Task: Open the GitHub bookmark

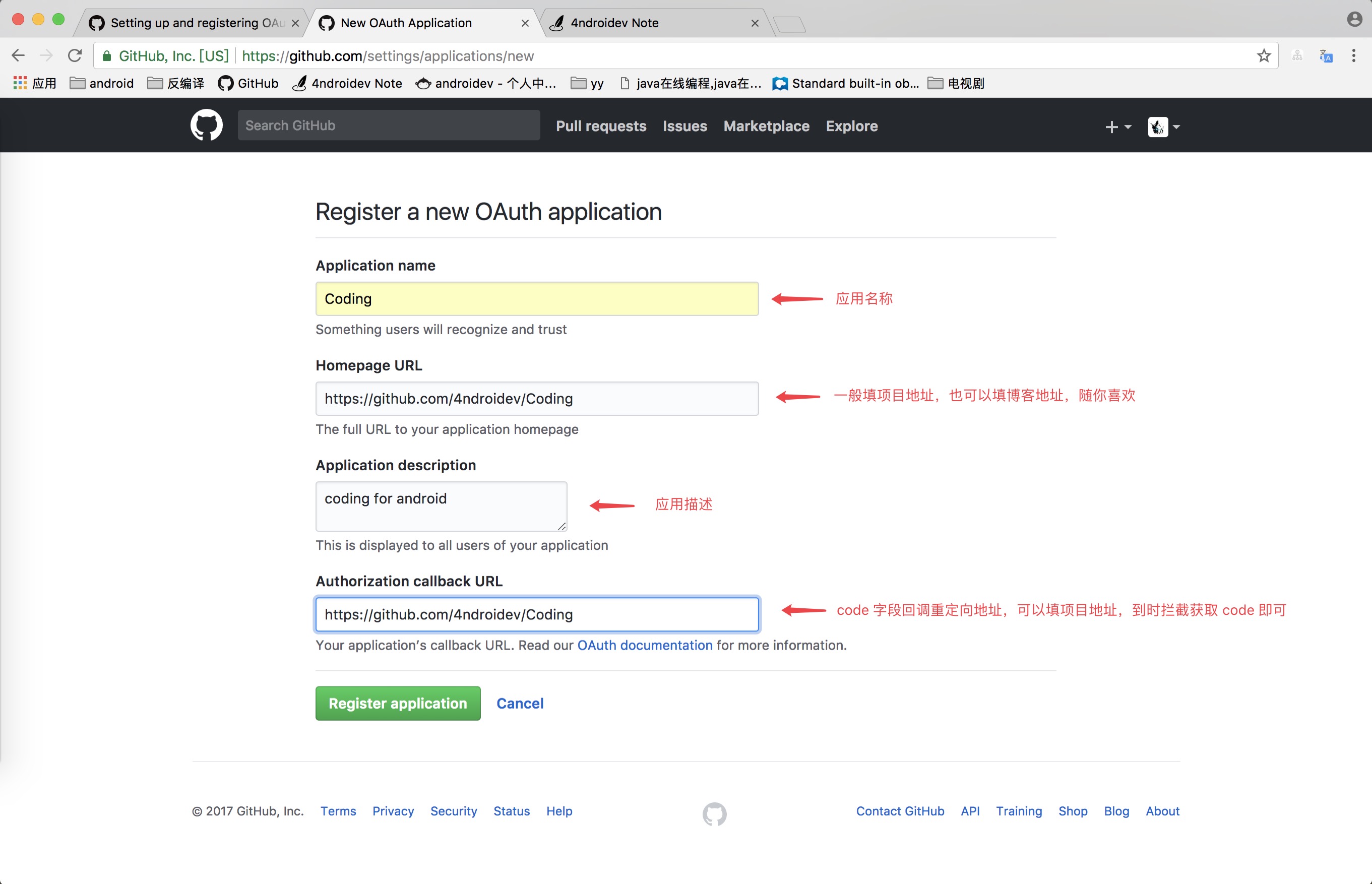Action: pos(248,83)
